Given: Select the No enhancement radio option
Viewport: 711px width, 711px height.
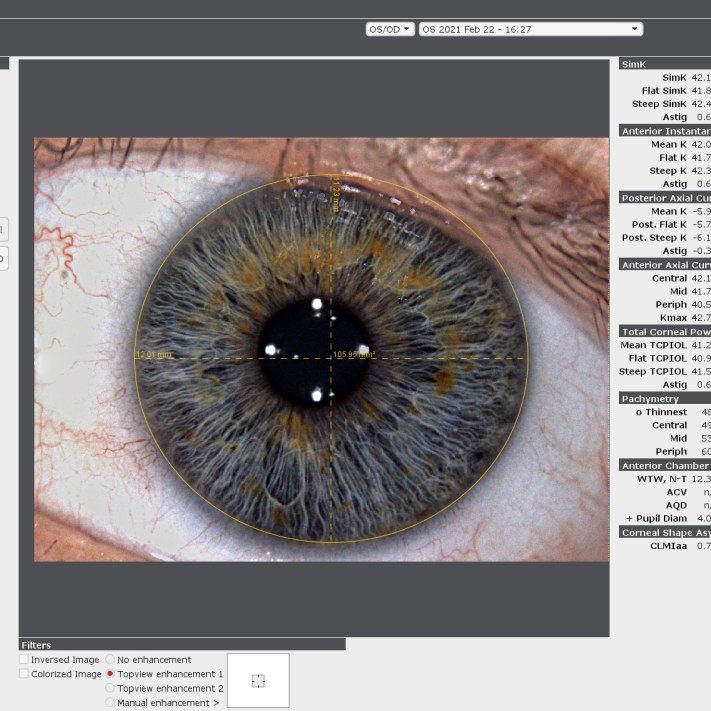Looking at the screenshot, I should pyautogui.click(x=110, y=659).
